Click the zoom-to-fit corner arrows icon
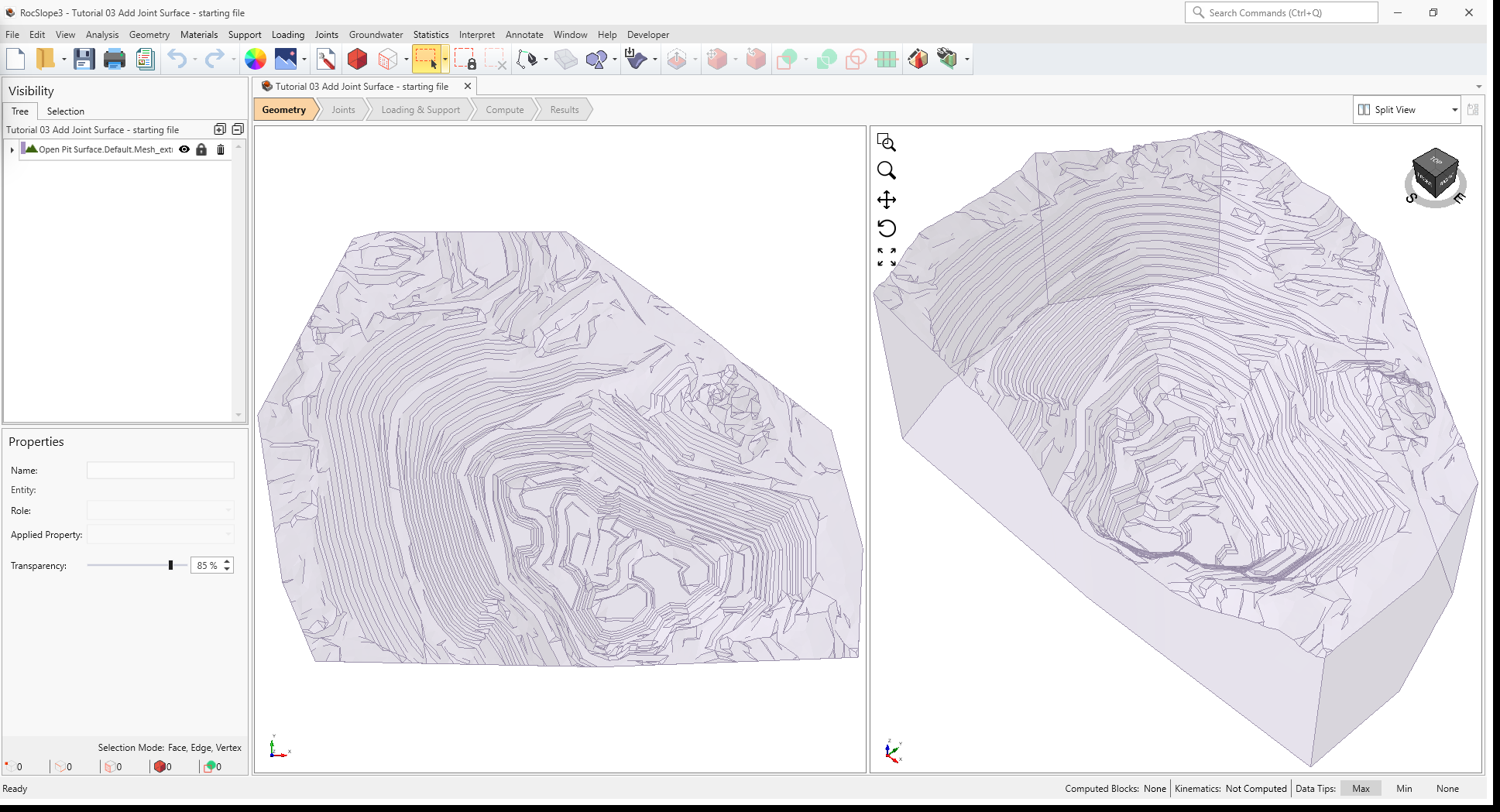Image resolution: width=1500 pixels, height=812 pixels. click(x=887, y=257)
